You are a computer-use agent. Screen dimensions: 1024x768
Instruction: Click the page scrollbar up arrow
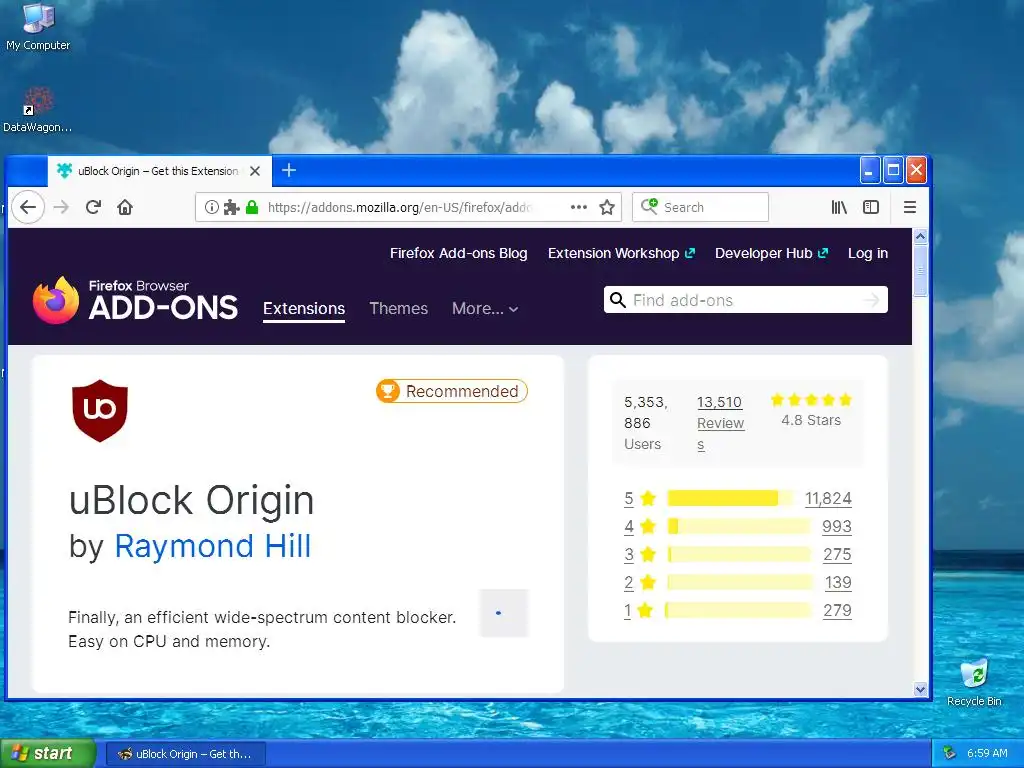(920, 236)
